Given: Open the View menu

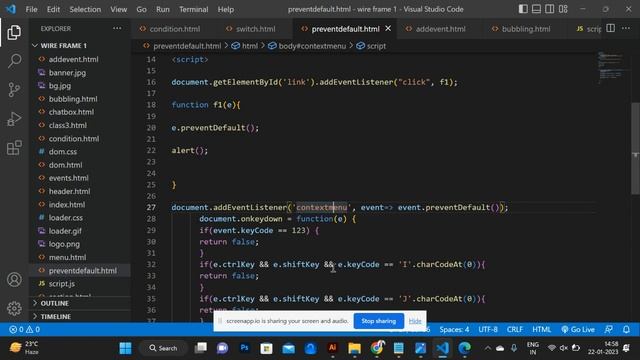Looking at the screenshot, I should [118, 9].
